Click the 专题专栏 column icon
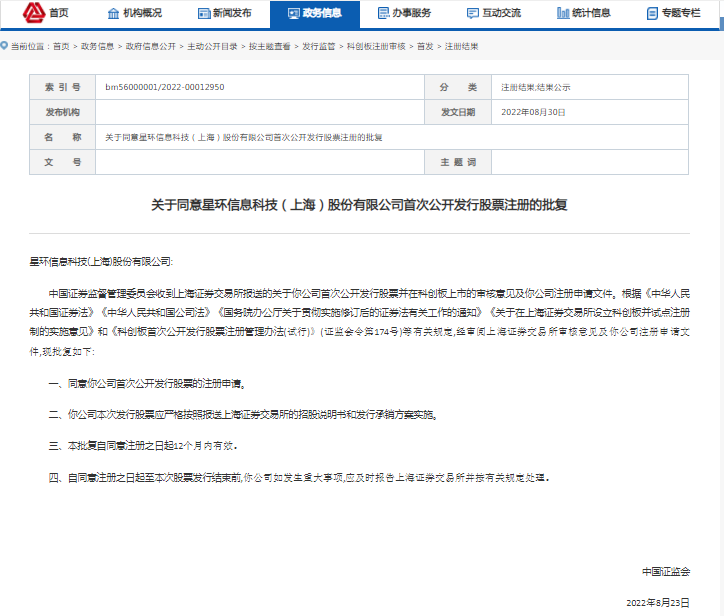The height and width of the screenshot is (616, 724). [x=652, y=13]
